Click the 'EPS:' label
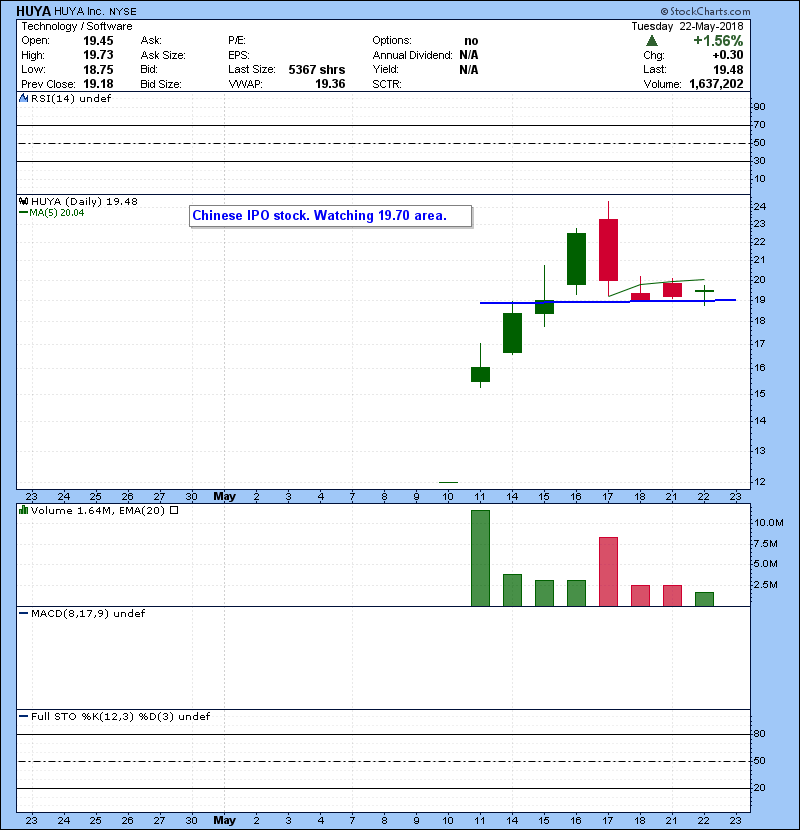This screenshot has width=800, height=830. click(x=239, y=55)
